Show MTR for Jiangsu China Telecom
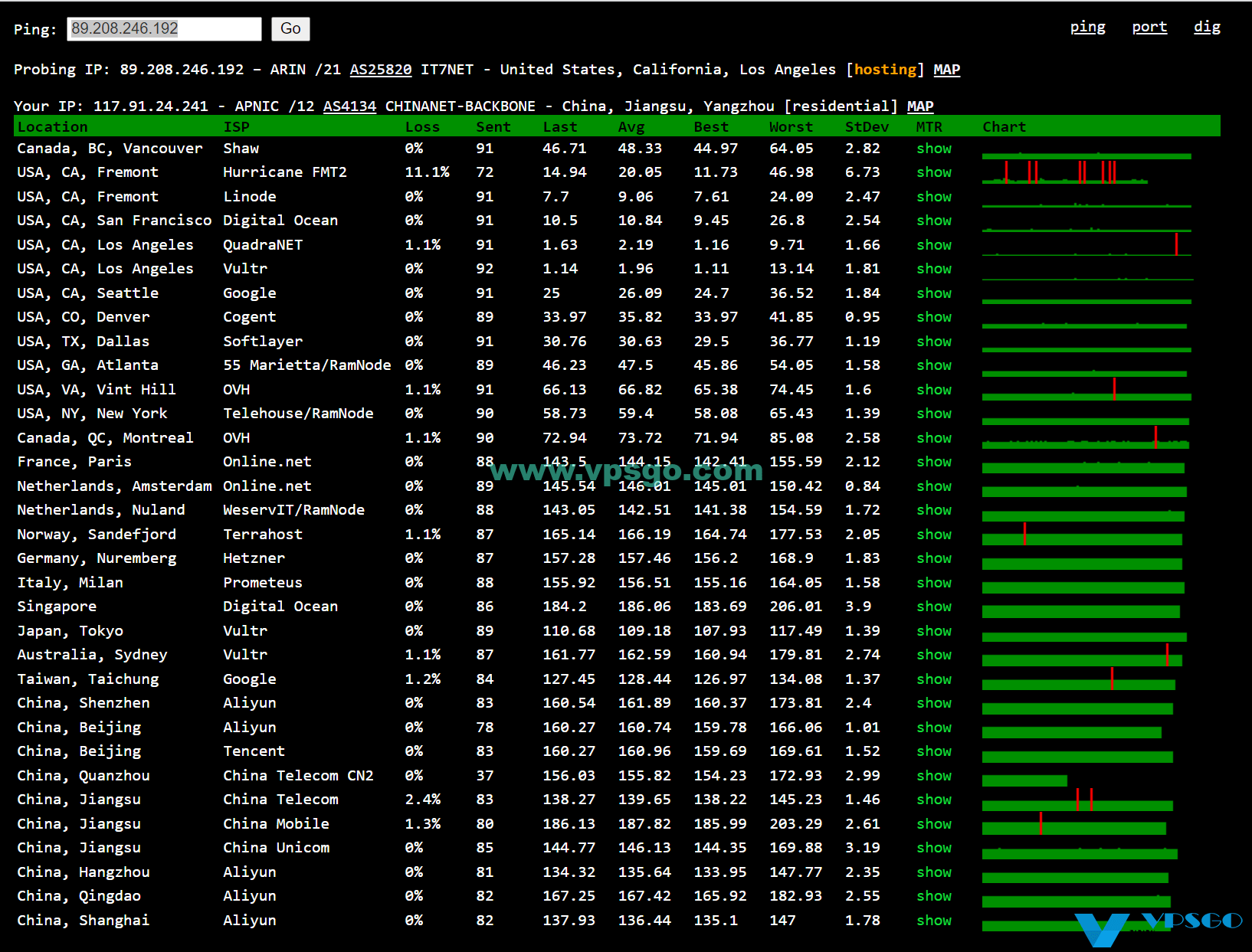The width and height of the screenshot is (1252, 952). point(934,800)
